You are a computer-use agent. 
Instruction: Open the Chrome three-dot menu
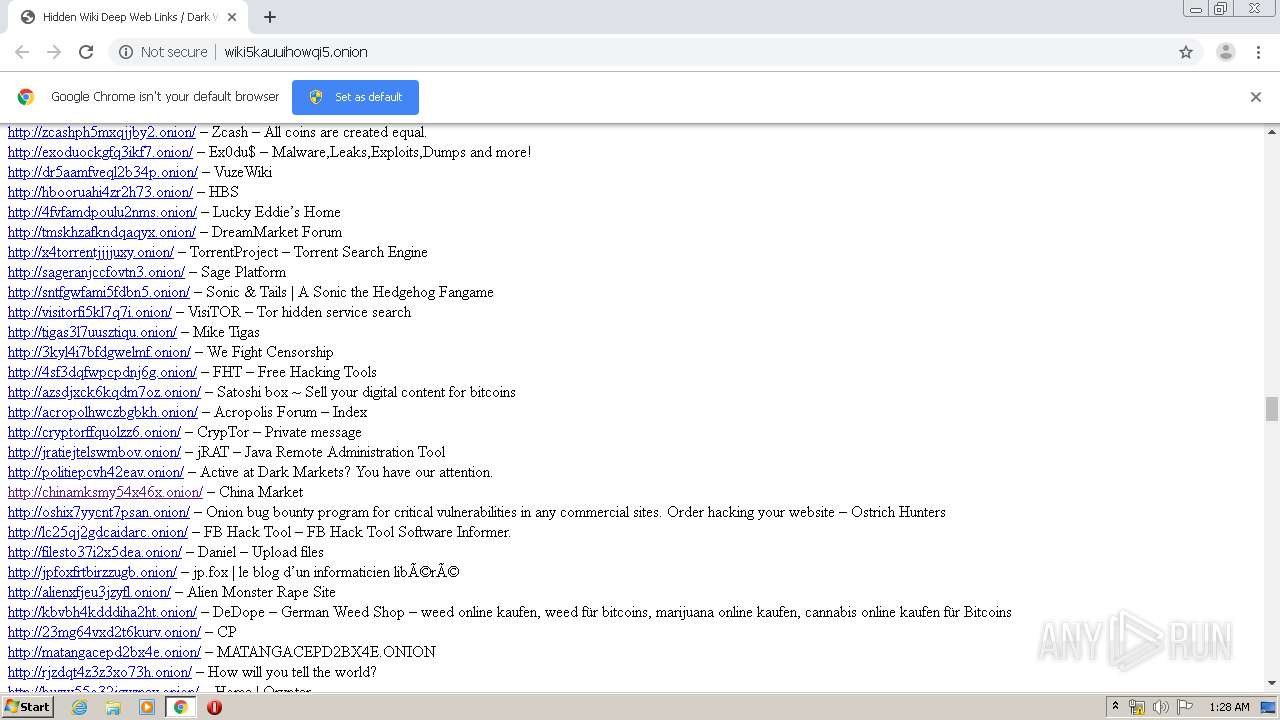[1258, 52]
